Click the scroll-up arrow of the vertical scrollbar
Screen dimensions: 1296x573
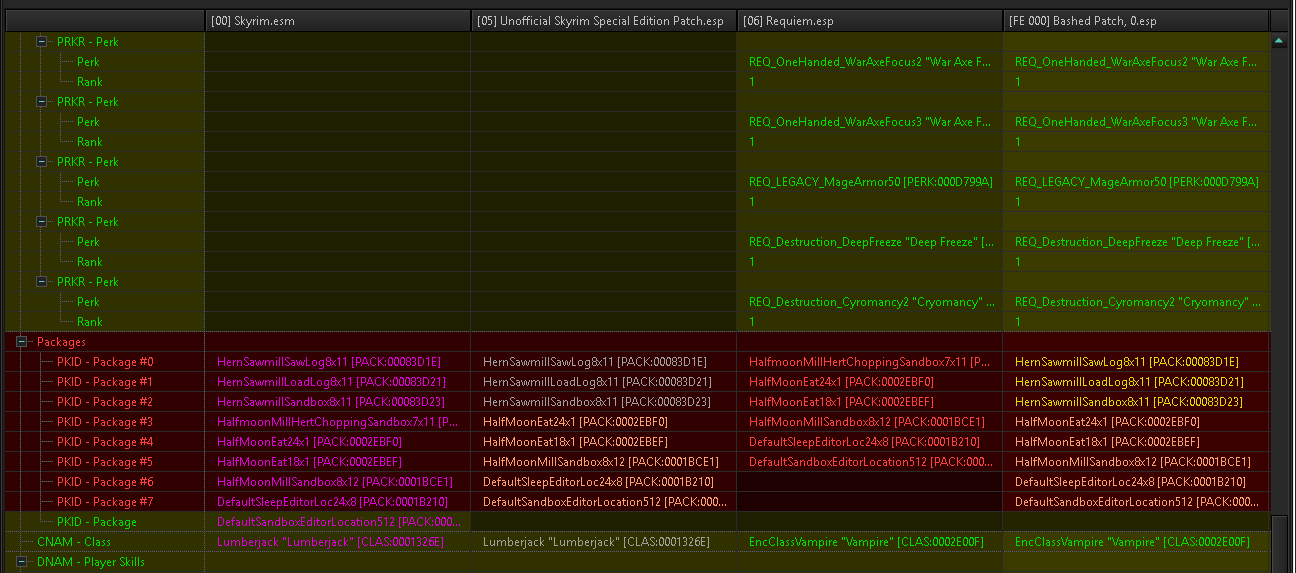click(1279, 41)
